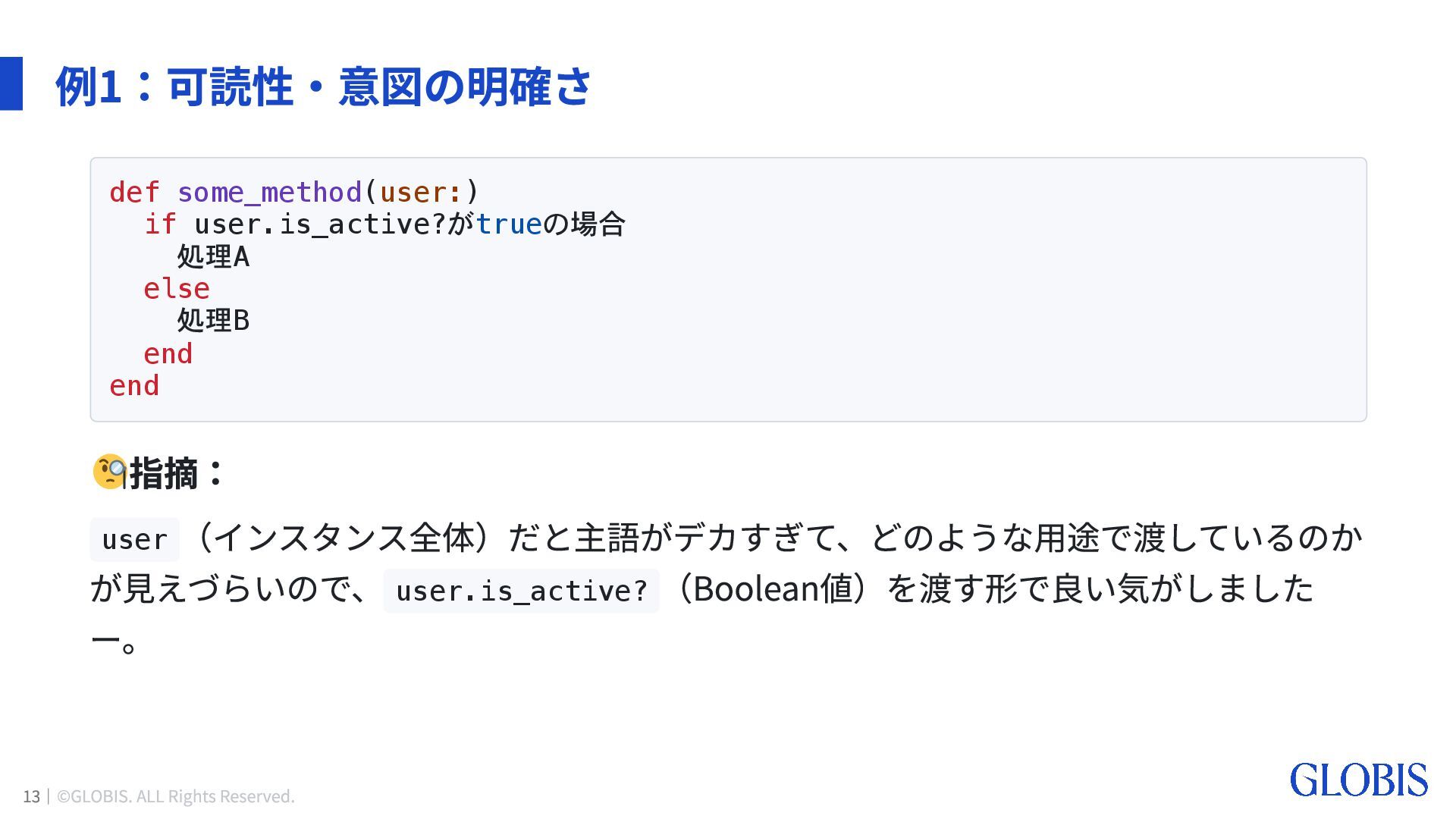Click the inline 'user.is_active?' code tag

click(x=522, y=591)
